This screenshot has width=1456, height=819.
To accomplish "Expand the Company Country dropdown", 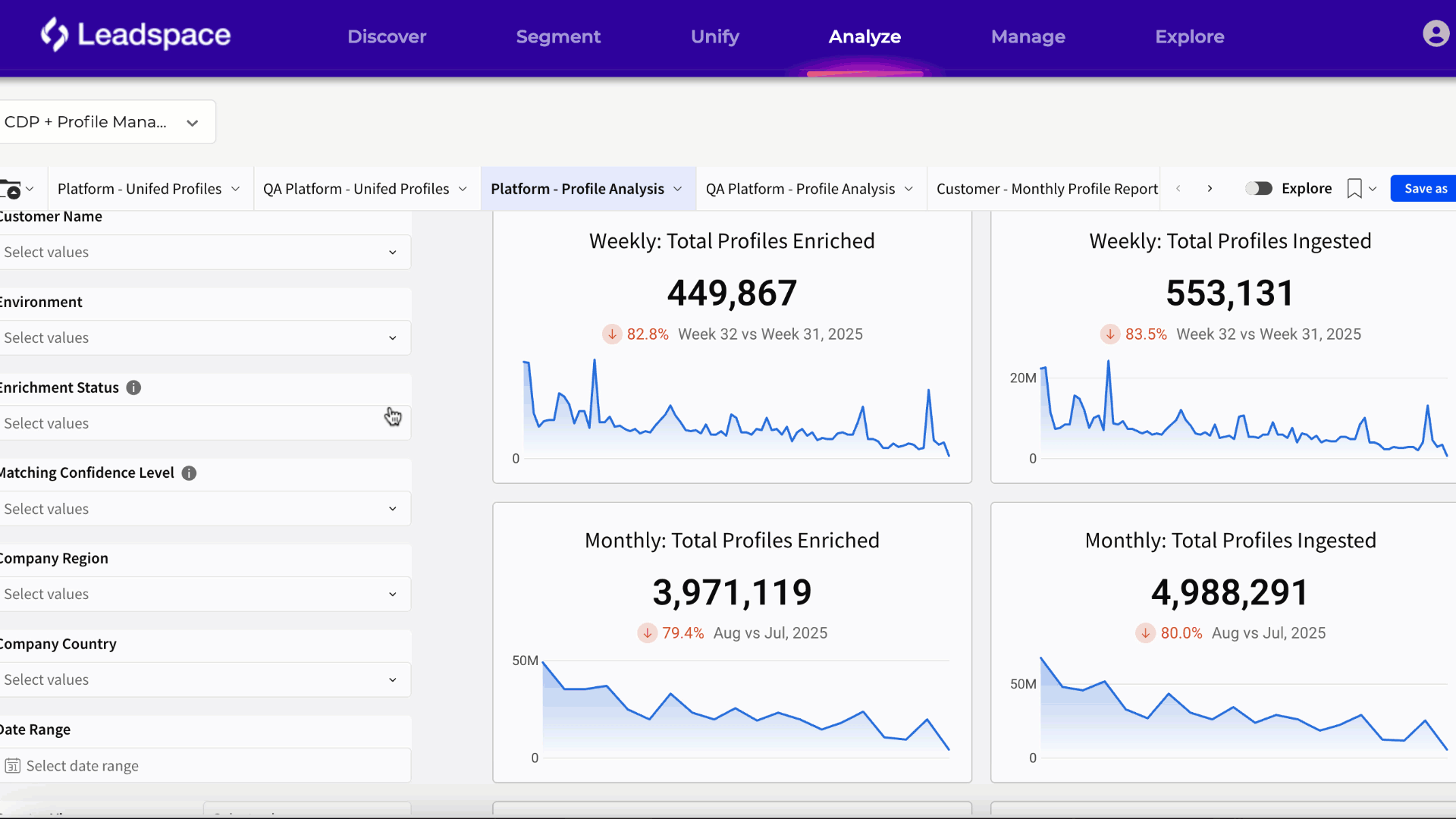I will point(205,680).
